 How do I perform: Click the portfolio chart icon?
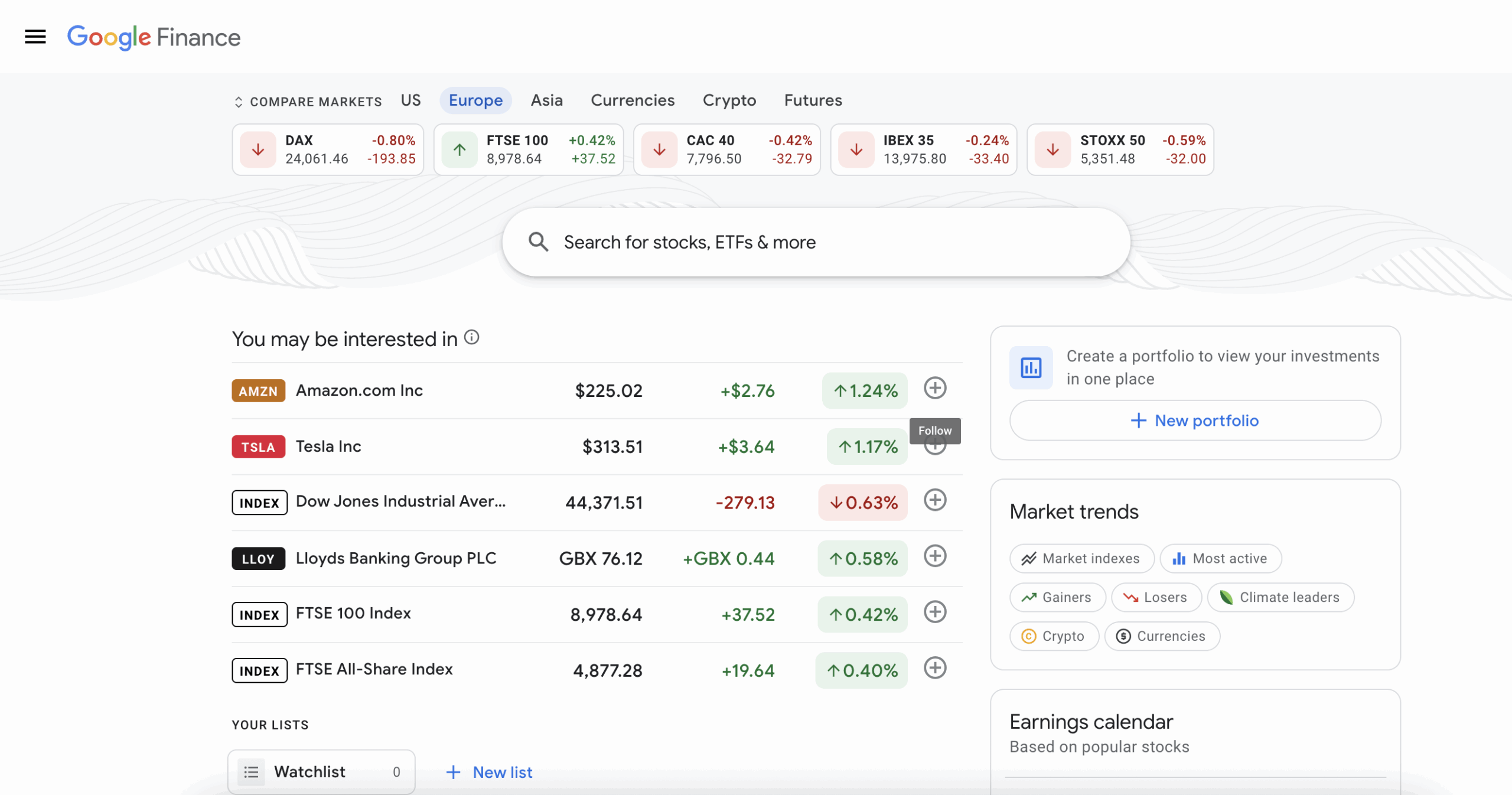tap(1031, 368)
